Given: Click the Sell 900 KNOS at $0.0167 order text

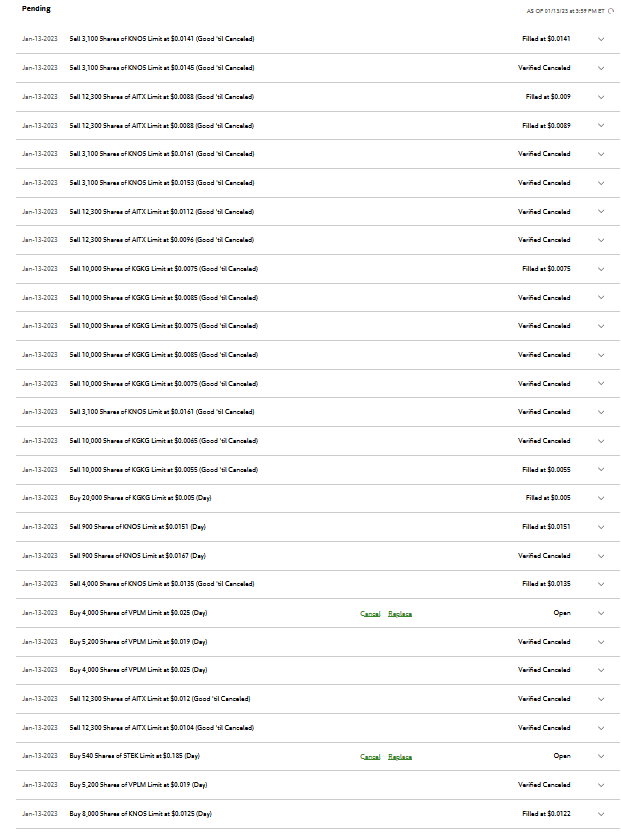Looking at the screenshot, I should pos(137,555).
